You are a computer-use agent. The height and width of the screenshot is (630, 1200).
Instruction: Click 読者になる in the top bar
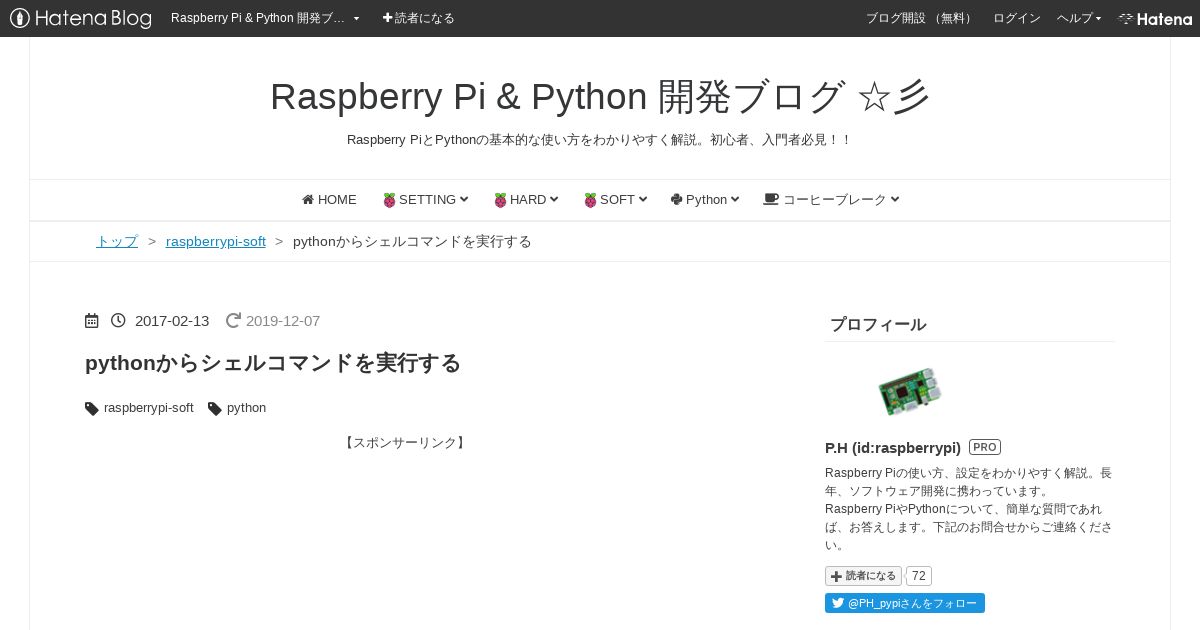pyautogui.click(x=419, y=18)
